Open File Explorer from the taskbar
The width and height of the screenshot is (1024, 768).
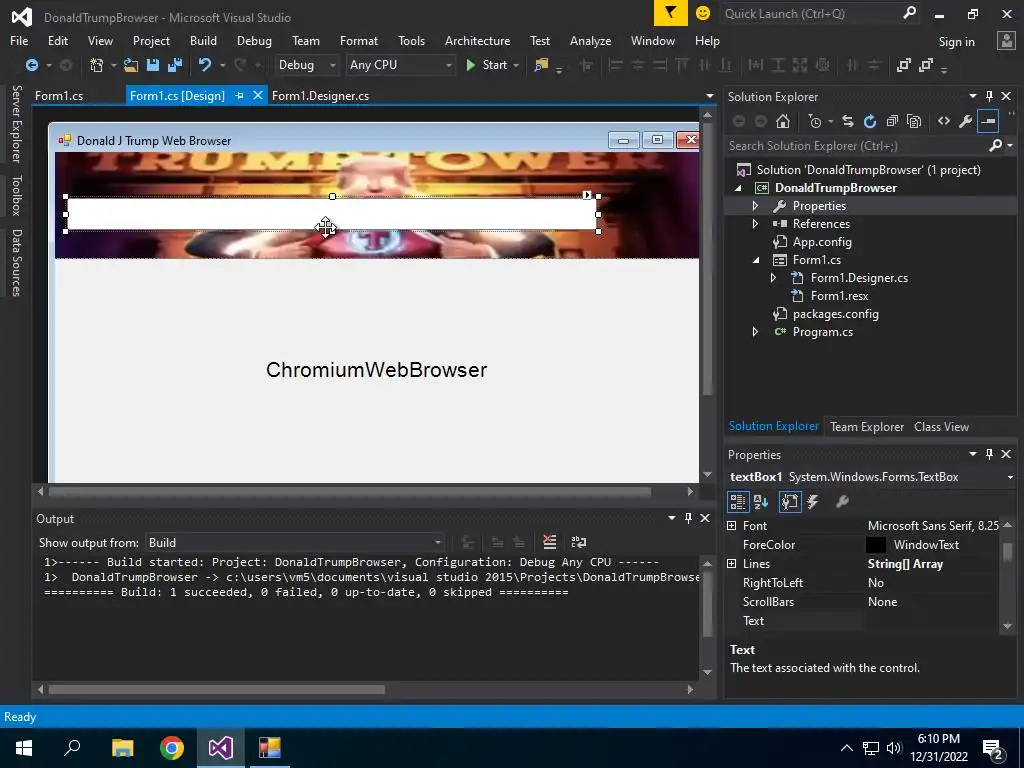coord(123,748)
